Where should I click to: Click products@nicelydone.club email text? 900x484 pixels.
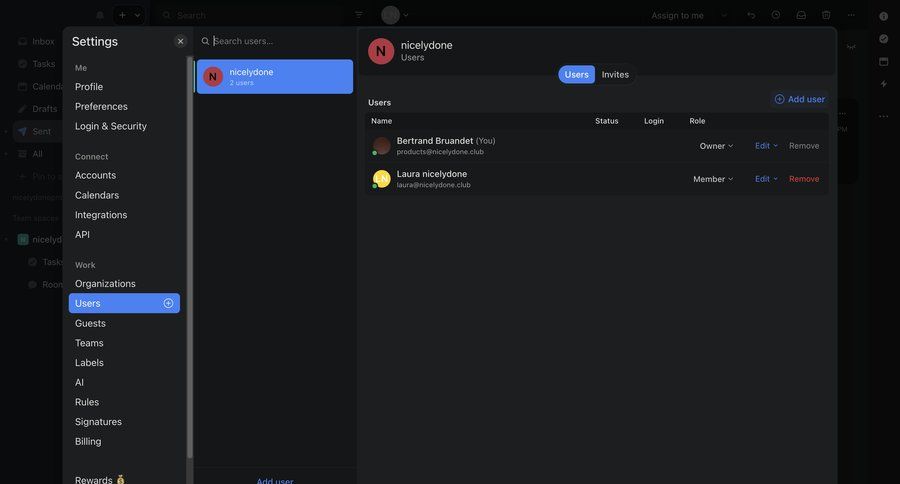tap(440, 152)
